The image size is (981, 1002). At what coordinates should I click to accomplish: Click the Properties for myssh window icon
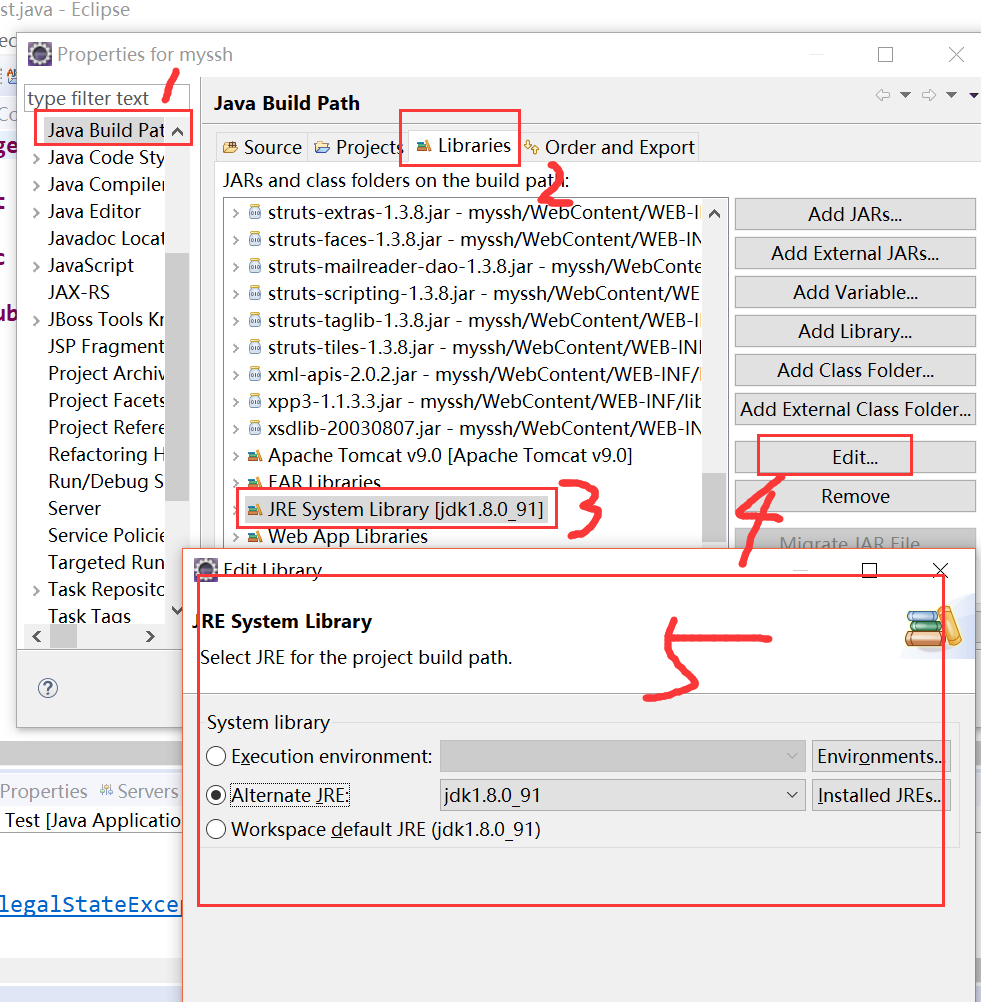click(x=40, y=54)
